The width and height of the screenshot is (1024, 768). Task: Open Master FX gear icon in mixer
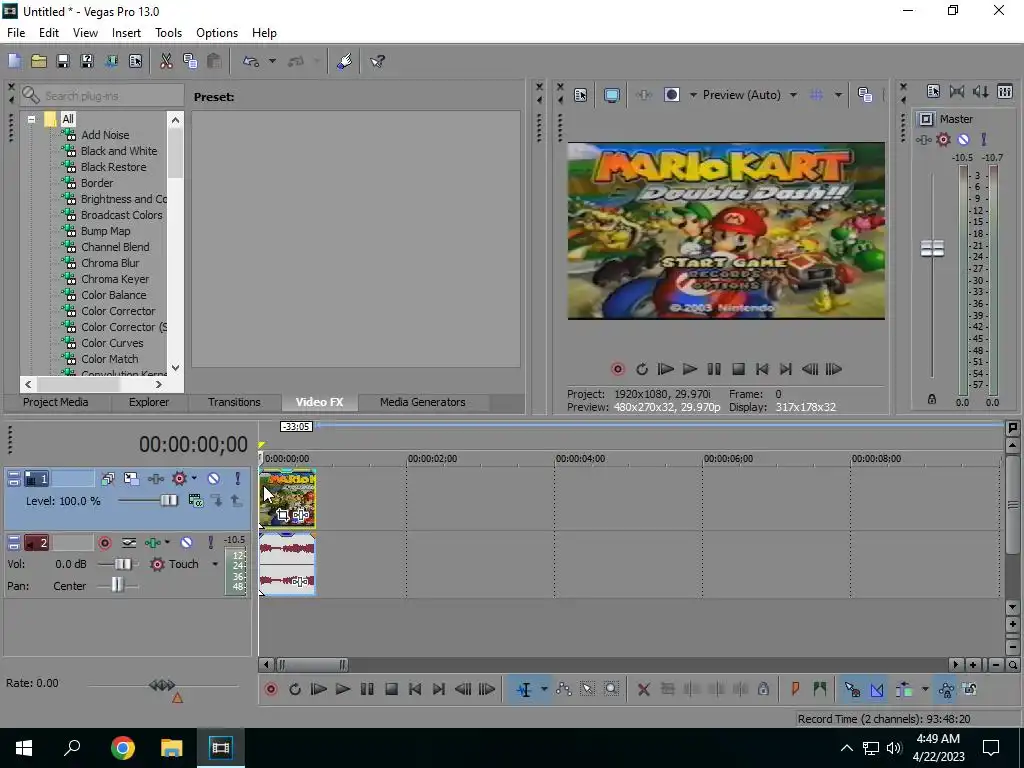(x=943, y=139)
